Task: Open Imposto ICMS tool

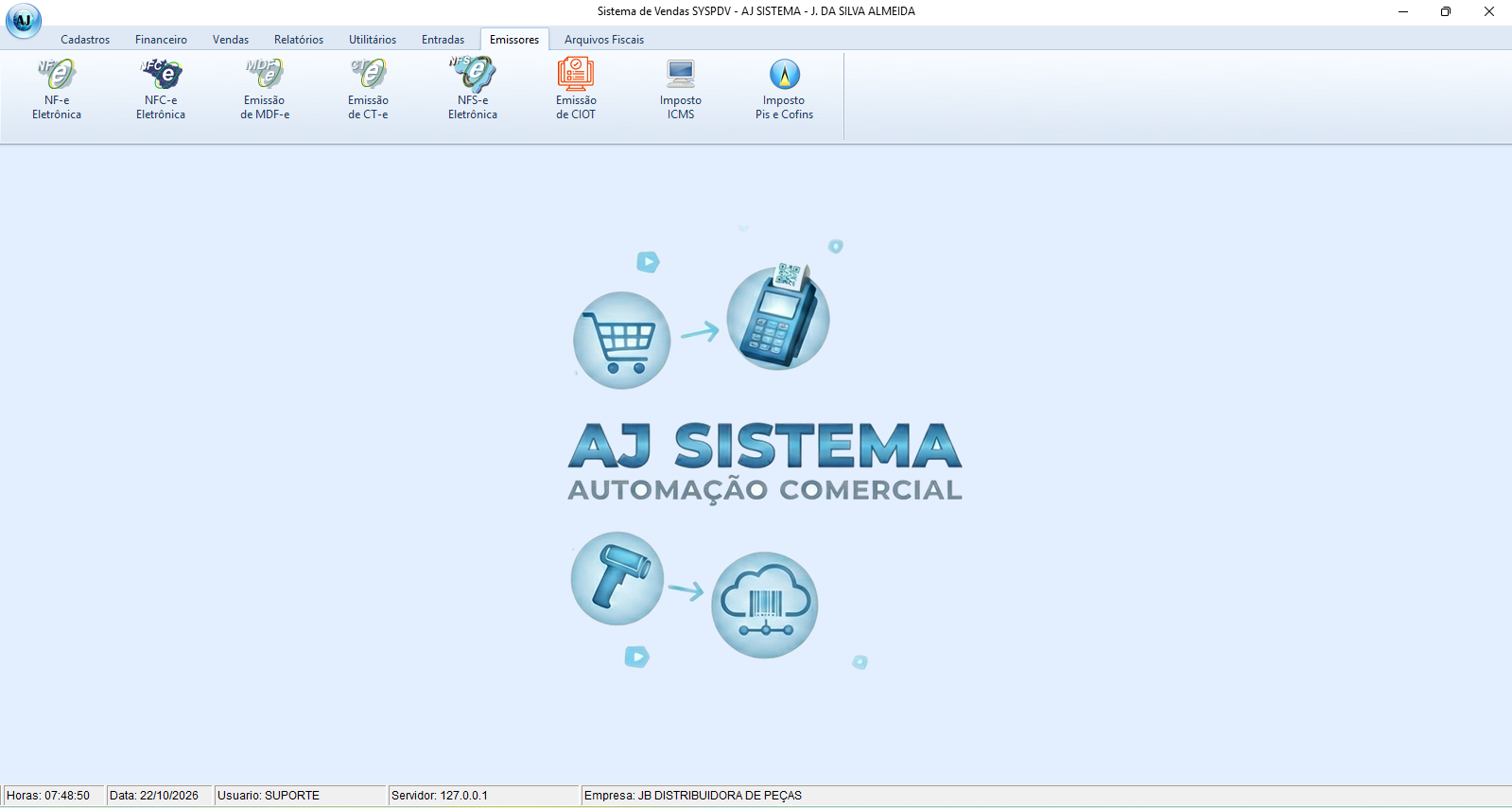Action: tap(681, 89)
